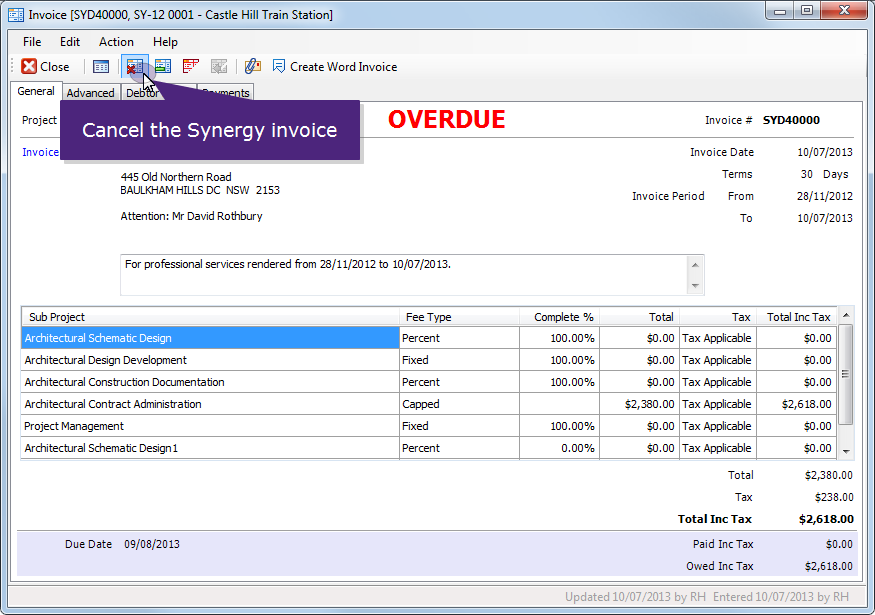This screenshot has height=615, width=875.
Task: Click the red flag invoice icon
Action: coord(190,66)
